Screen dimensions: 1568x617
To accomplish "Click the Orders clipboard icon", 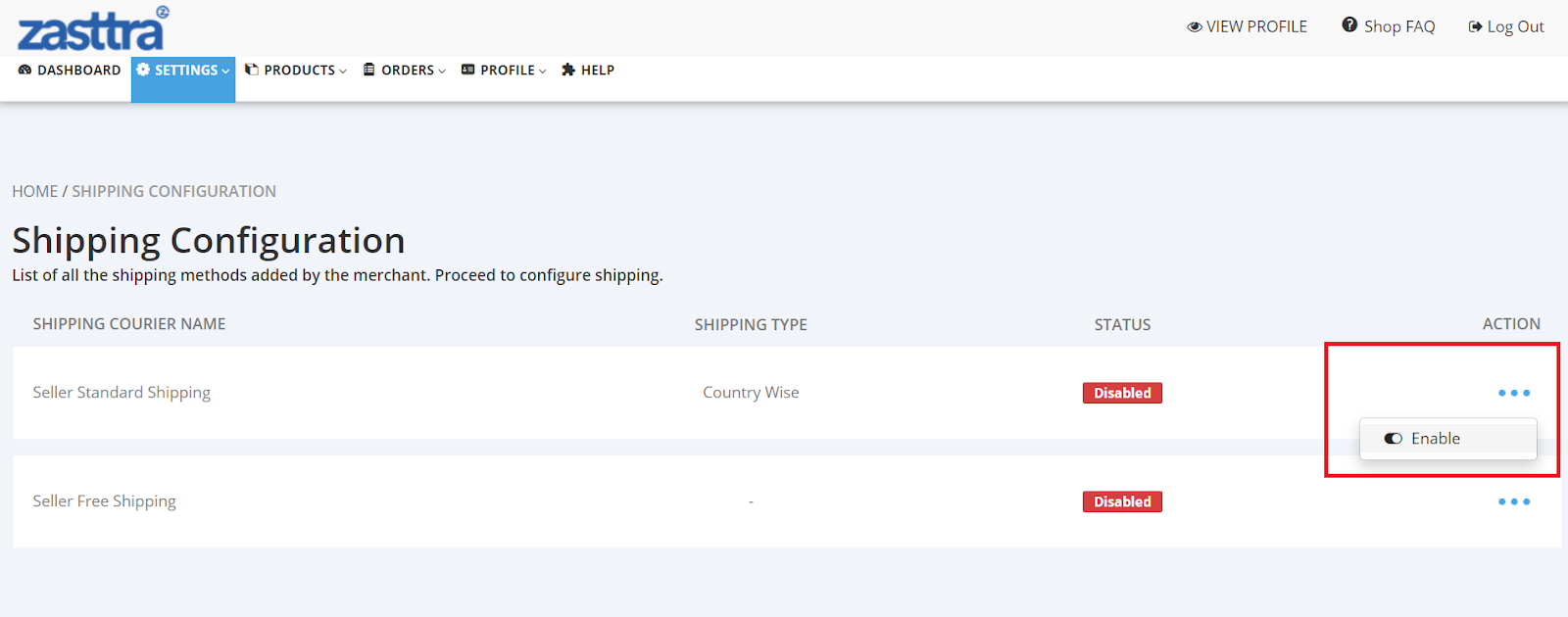I will (x=369, y=70).
